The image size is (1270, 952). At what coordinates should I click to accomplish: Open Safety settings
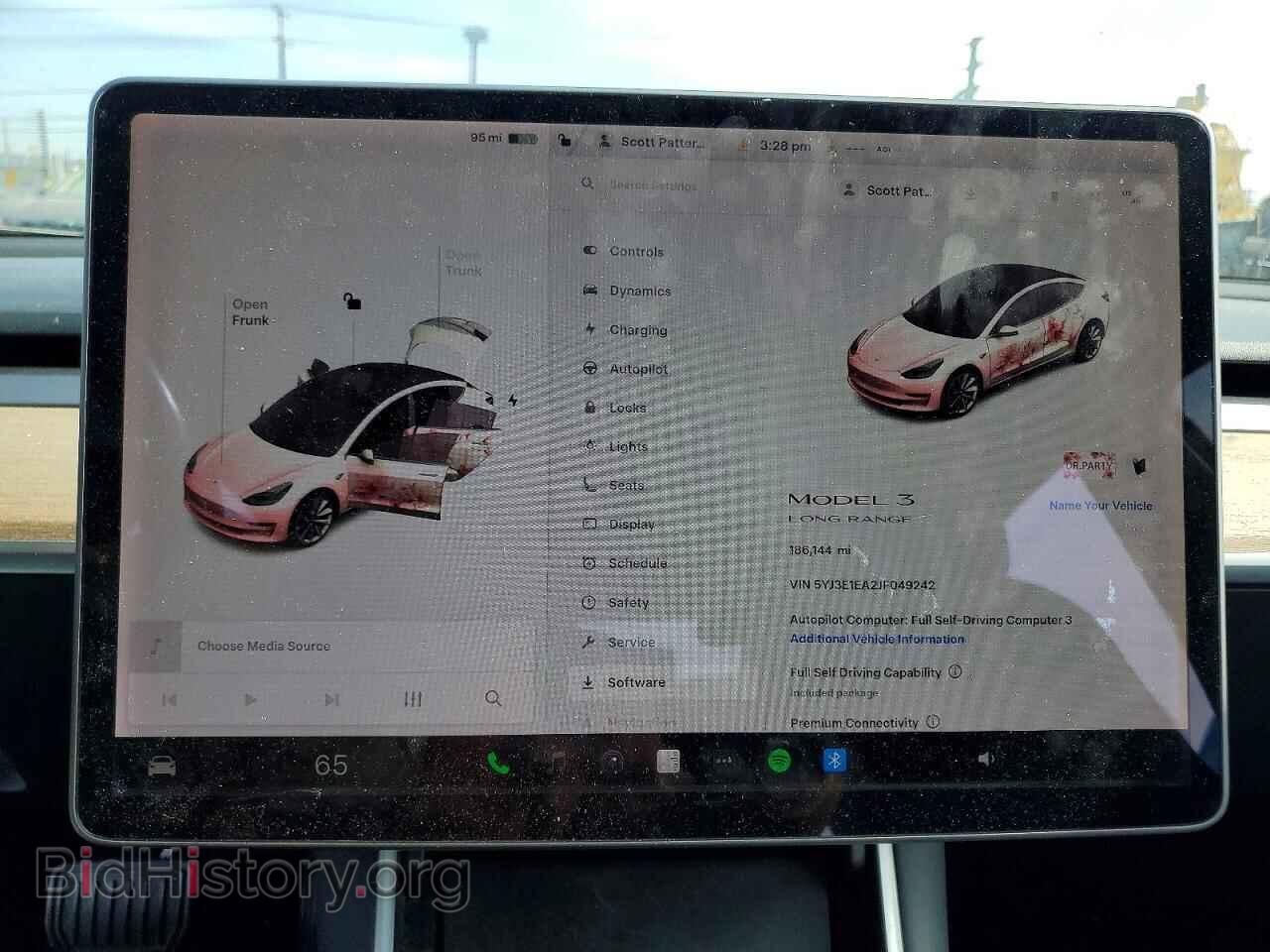click(x=616, y=602)
